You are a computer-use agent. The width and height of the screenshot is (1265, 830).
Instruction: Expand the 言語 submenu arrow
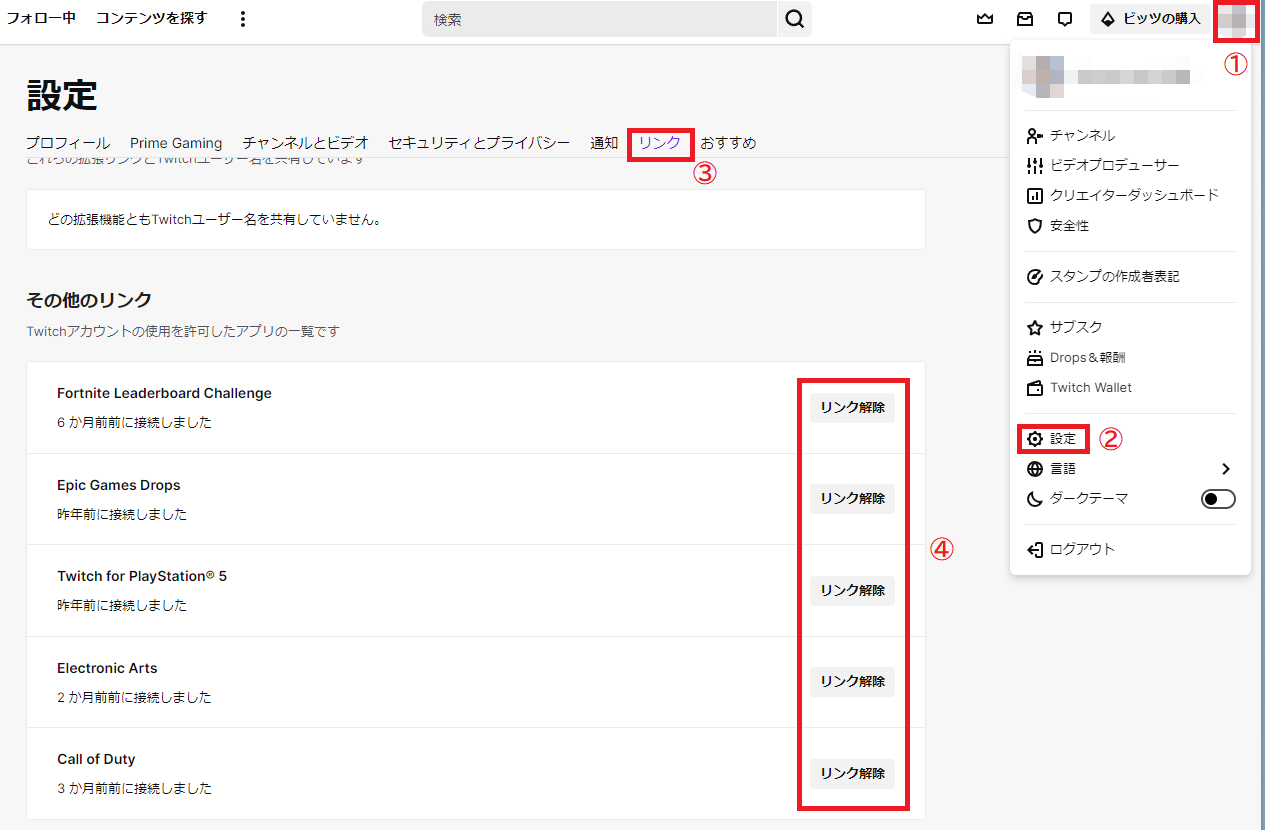(x=1226, y=469)
